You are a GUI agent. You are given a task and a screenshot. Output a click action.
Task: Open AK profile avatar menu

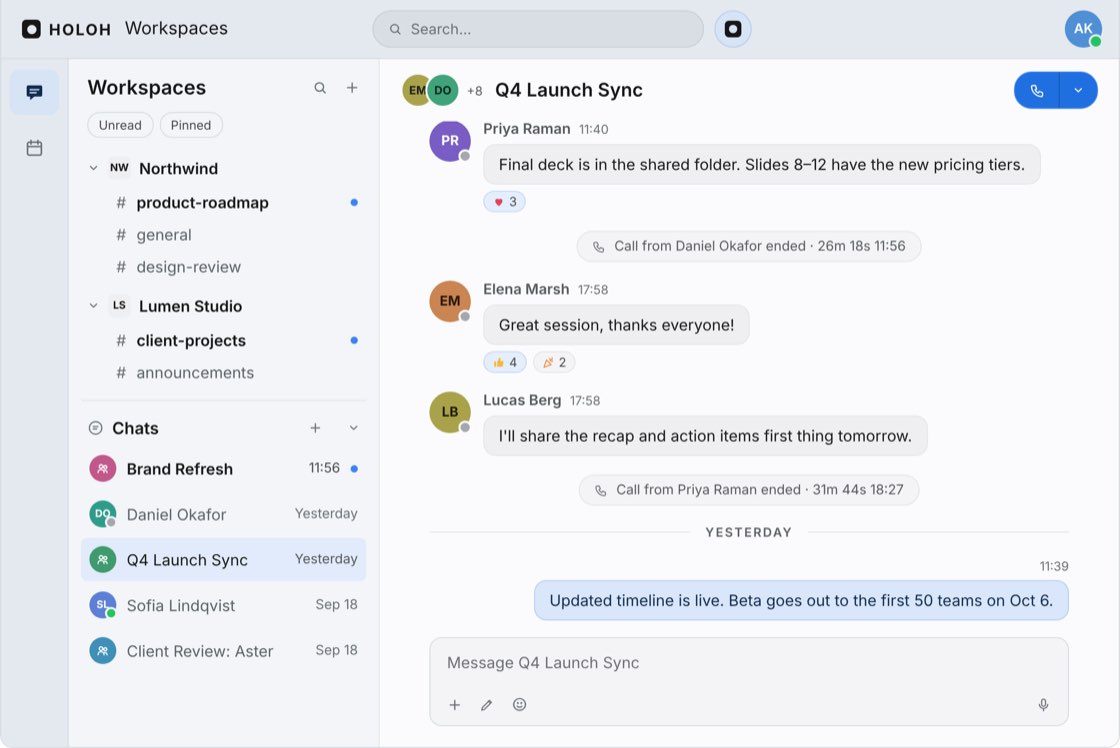click(x=1083, y=29)
